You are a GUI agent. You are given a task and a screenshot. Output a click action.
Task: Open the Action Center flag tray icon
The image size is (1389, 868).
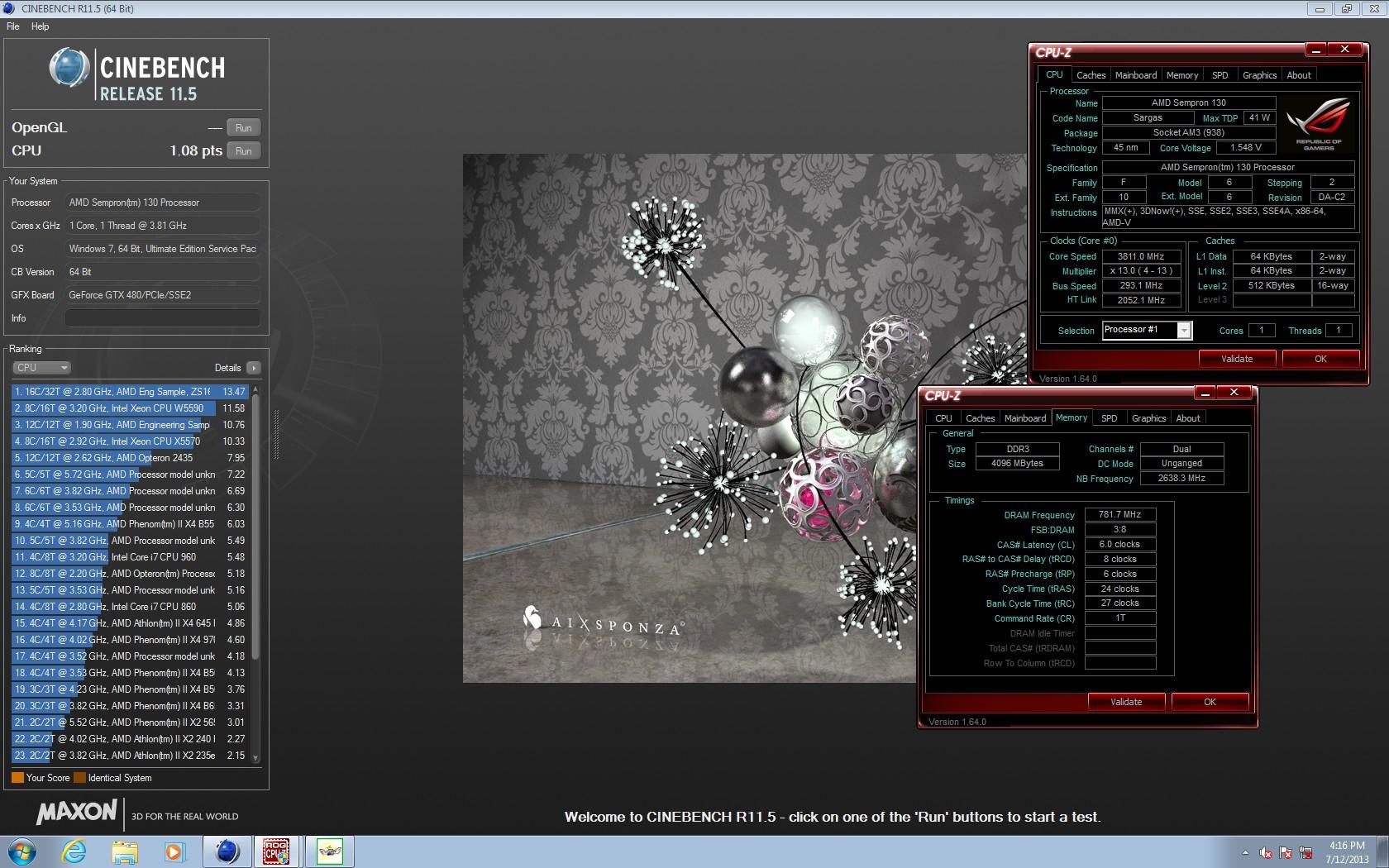tap(1286, 852)
